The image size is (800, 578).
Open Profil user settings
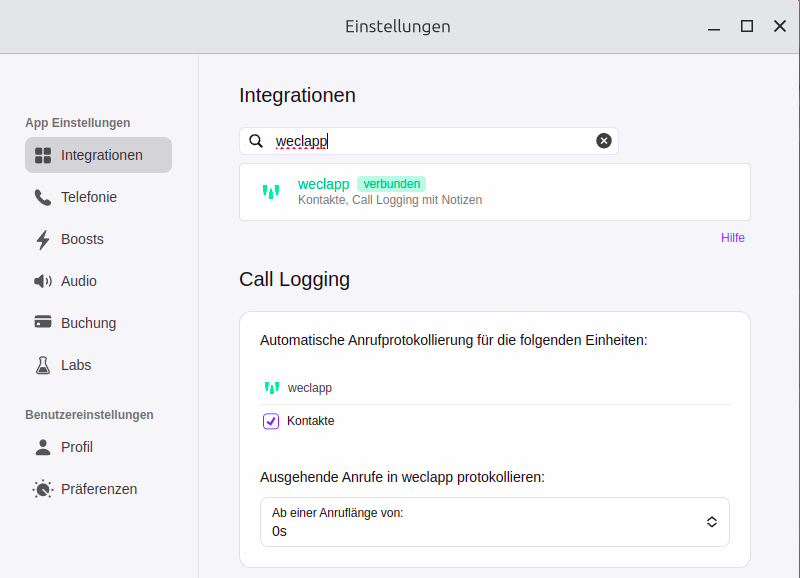coord(98,447)
